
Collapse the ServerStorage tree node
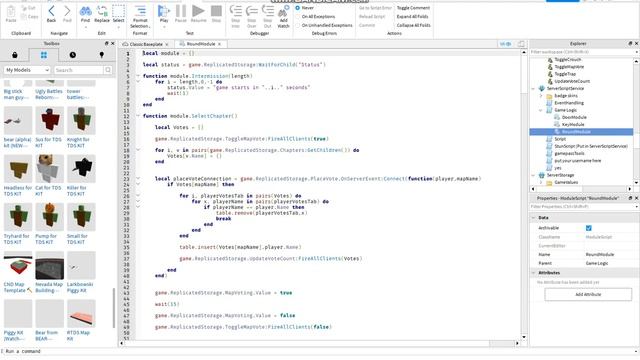point(533,175)
